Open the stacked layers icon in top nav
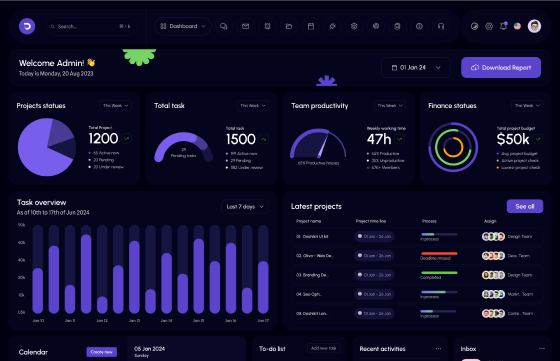 click(x=354, y=26)
